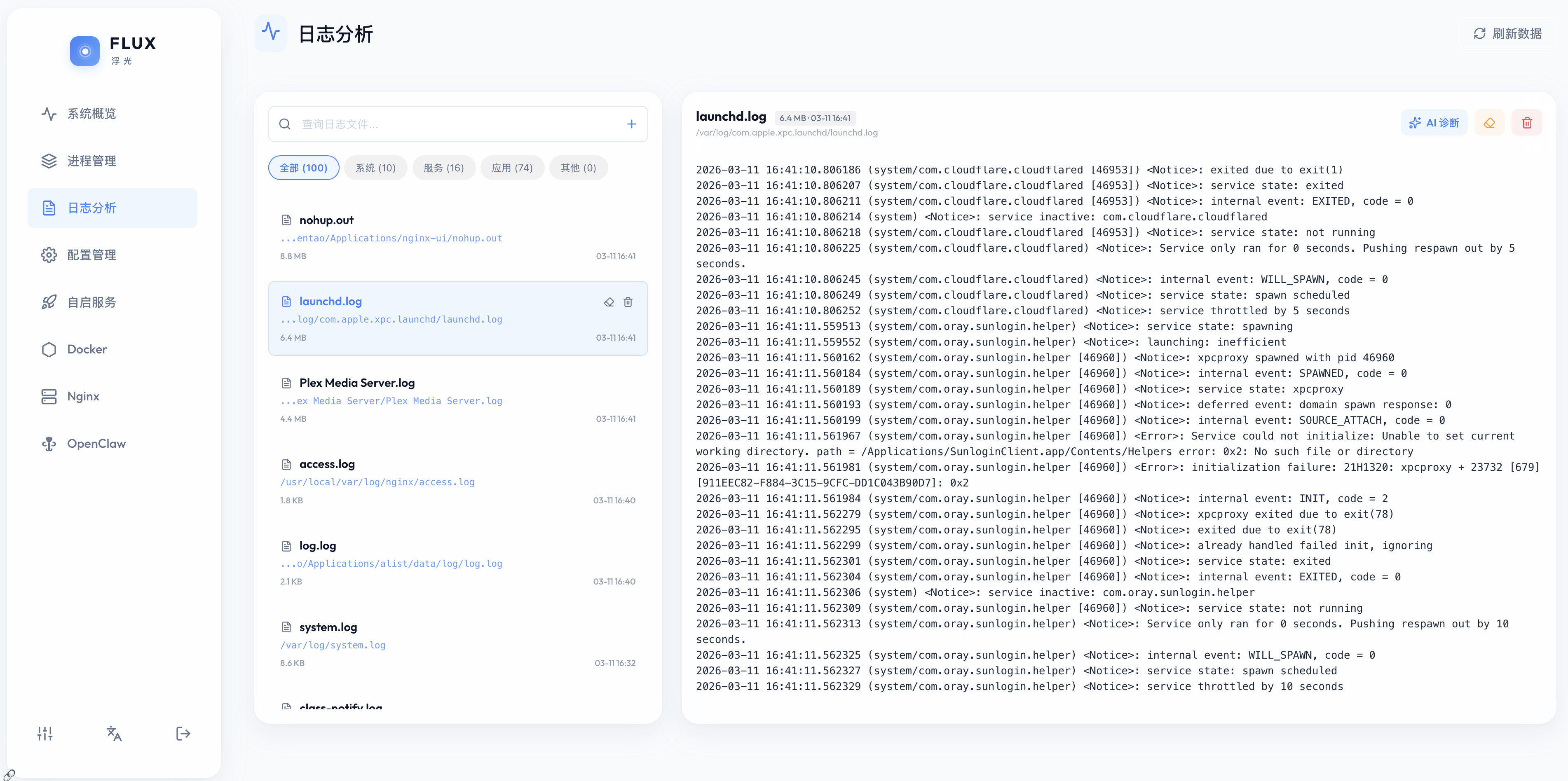Go to 进程管理 in sidebar

[x=91, y=161]
